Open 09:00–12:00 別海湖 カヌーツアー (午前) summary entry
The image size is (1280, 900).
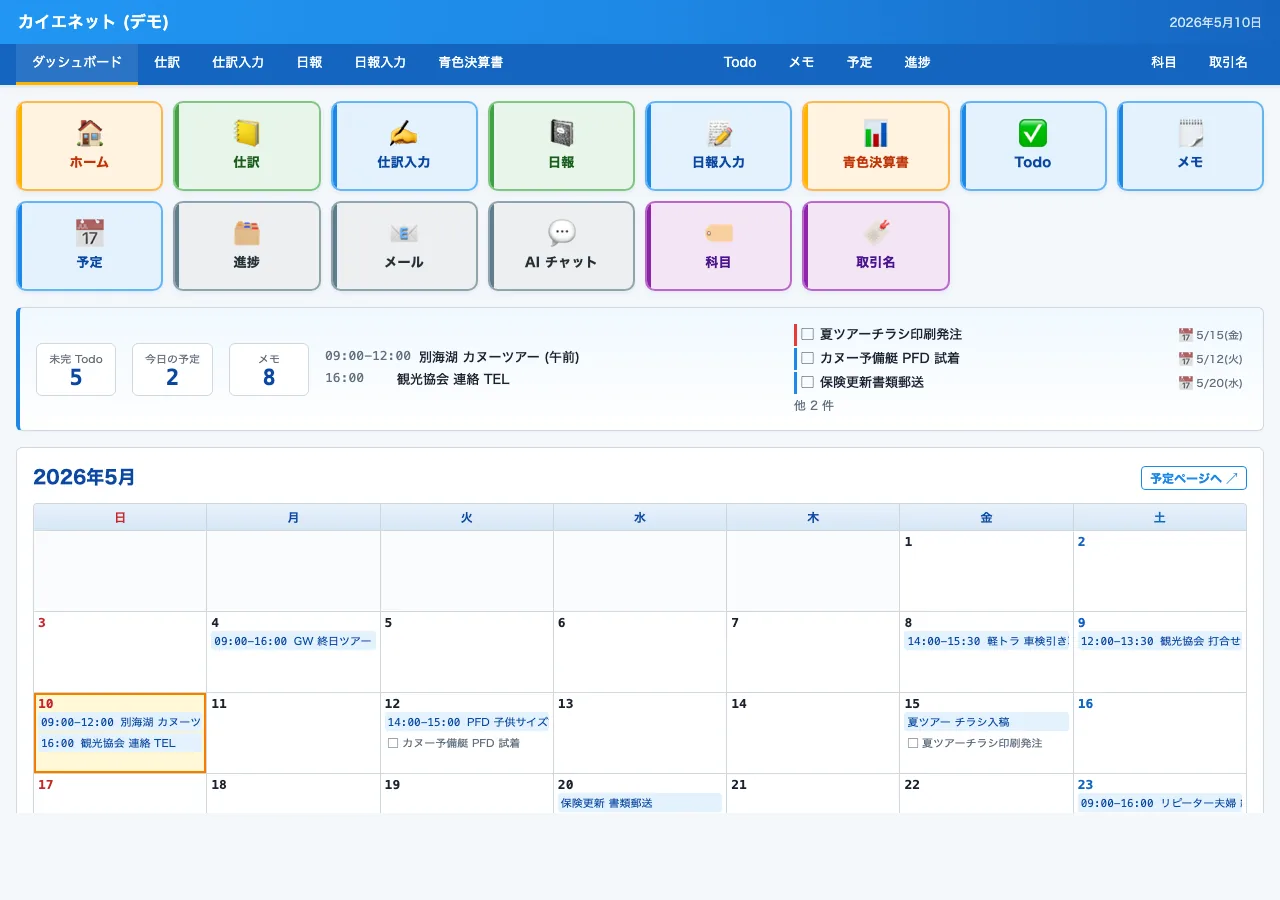(x=452, y=356)
